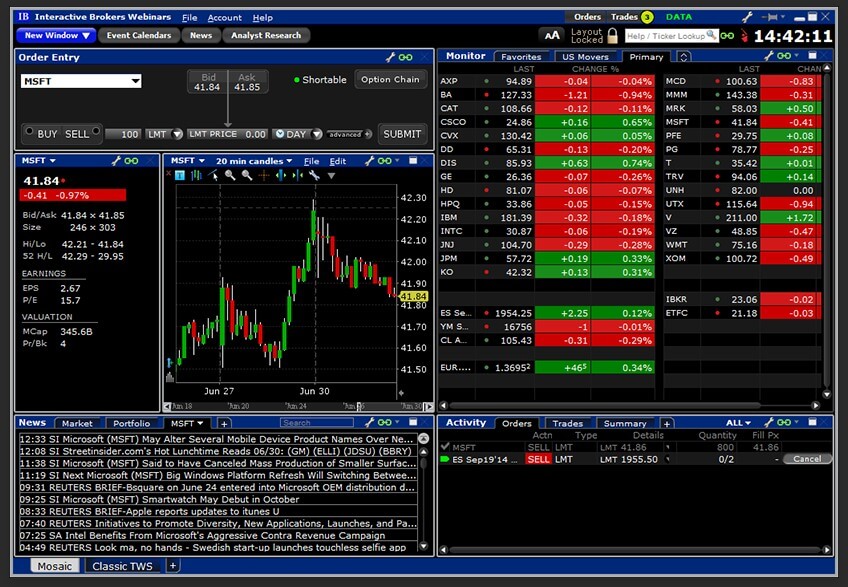Open the ALL filter dropdown in Activity
The image size is (848, 587).
point(738,423)
